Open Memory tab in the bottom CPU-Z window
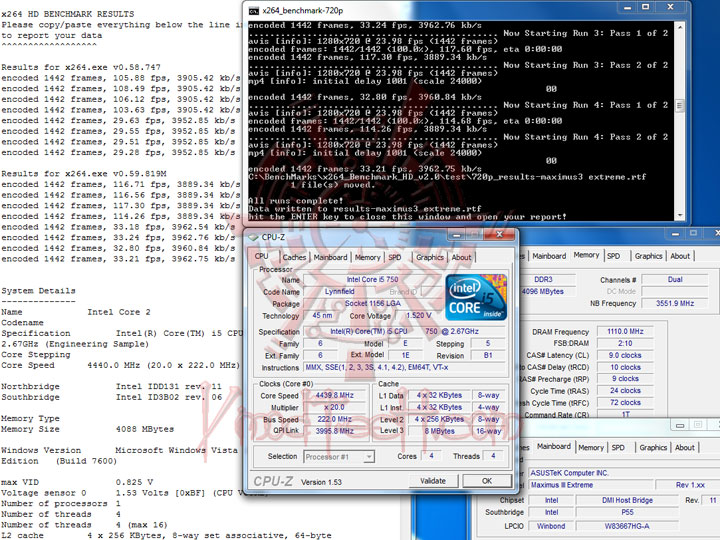720x540 pixels. (x=591, y=448)
